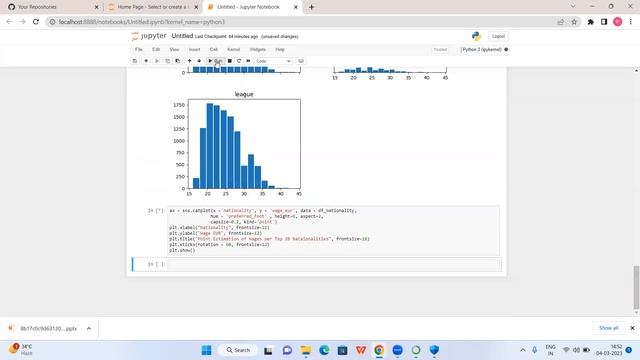Go back in browser history

(x=9, y=22)
